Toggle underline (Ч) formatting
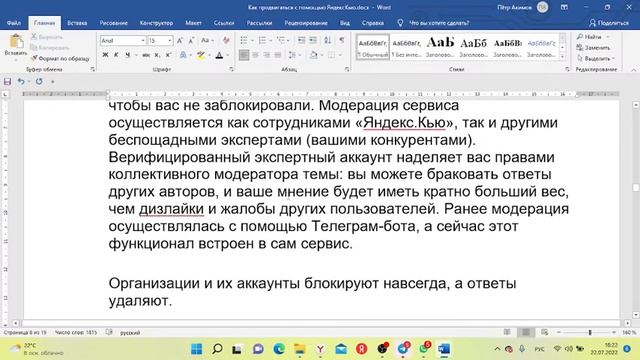The image size is (640, 360). [127, 55]
